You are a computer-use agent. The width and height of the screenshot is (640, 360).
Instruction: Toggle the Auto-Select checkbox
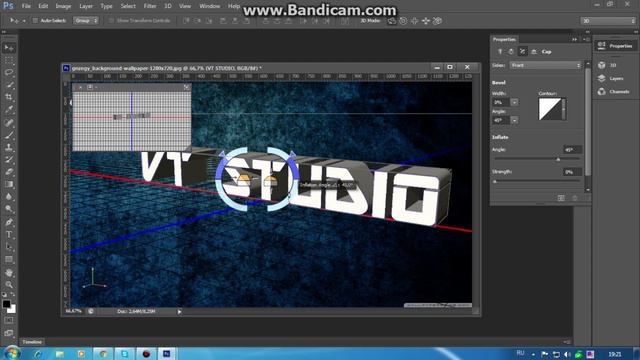[35, 20]
